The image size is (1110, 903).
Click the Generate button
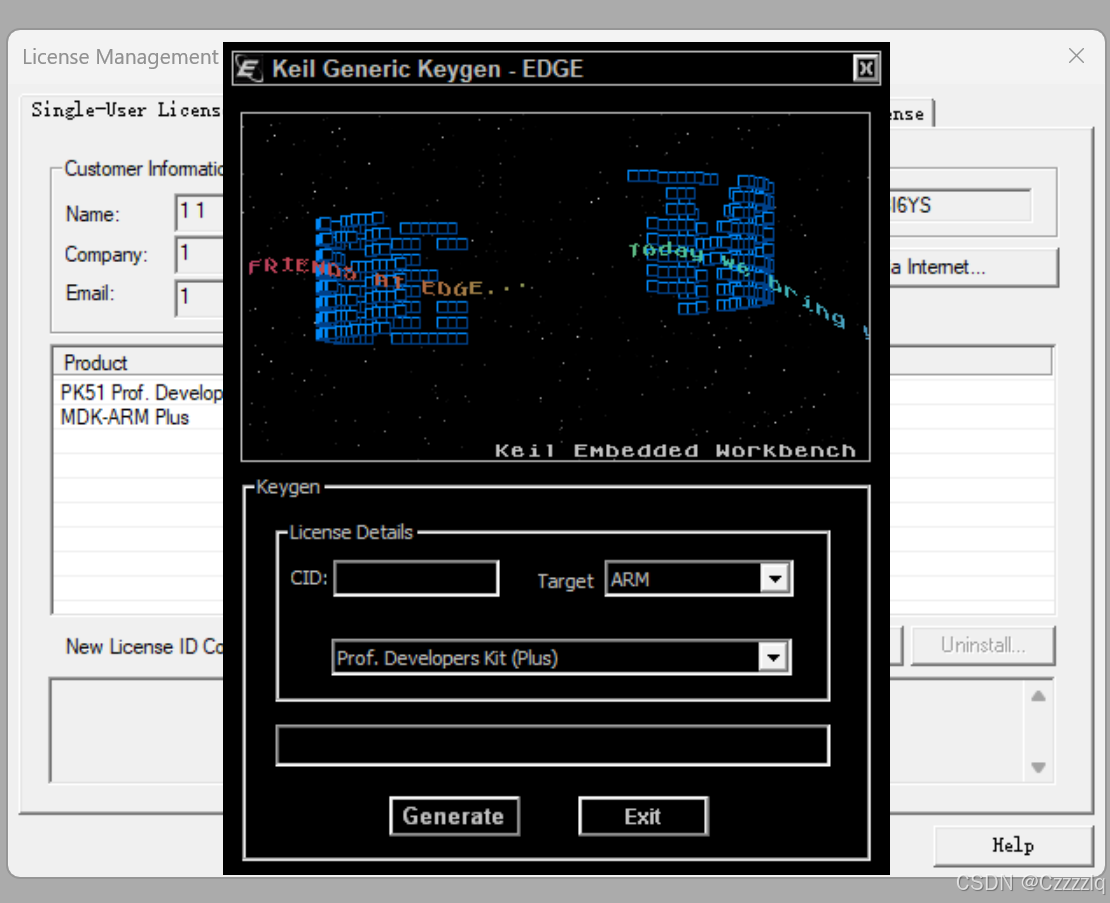[x=454, y=816]
